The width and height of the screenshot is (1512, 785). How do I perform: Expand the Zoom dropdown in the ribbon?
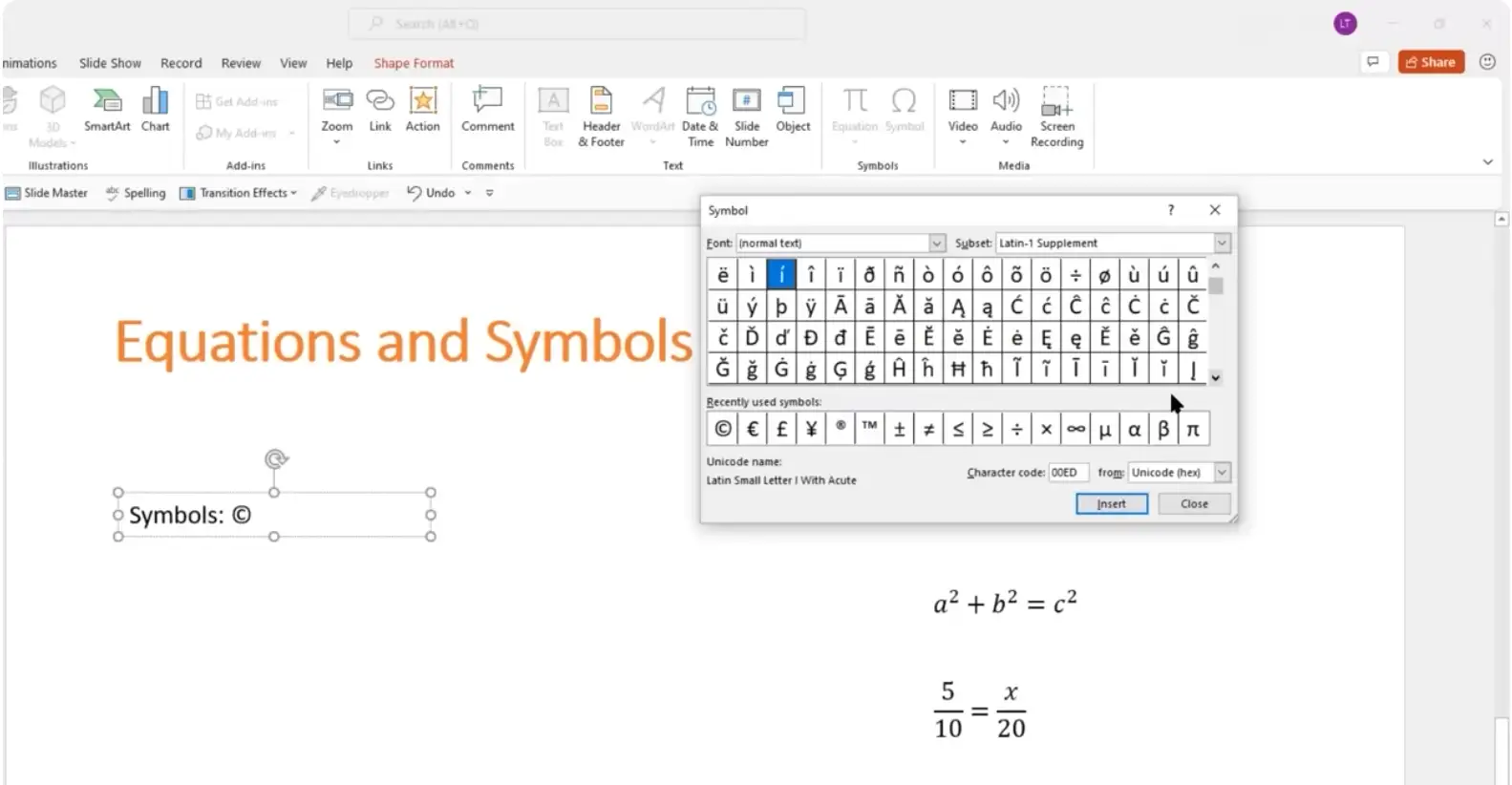click(336, 142)
